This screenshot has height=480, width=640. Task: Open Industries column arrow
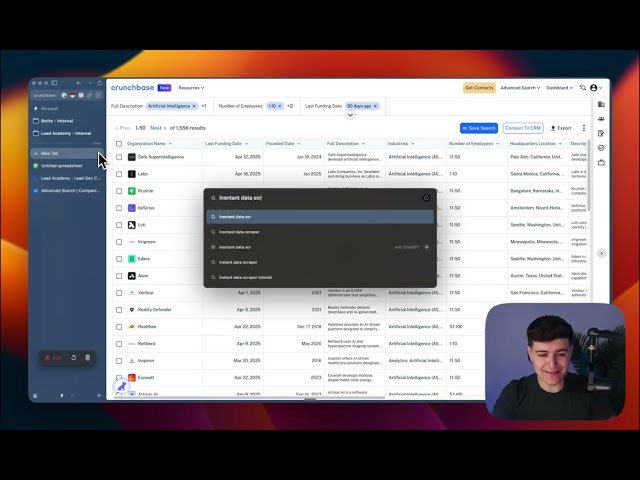tap(413, 144)
